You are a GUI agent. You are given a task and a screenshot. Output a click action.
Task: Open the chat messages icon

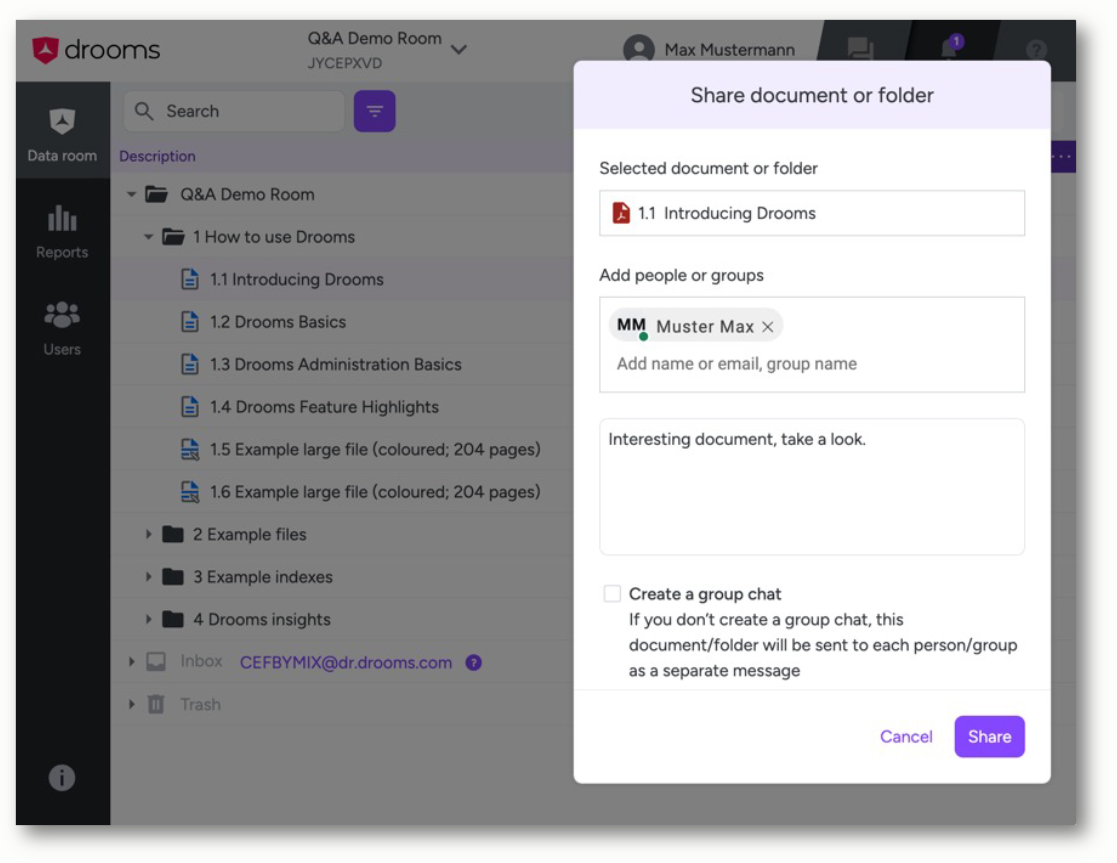tap(861, 48)
